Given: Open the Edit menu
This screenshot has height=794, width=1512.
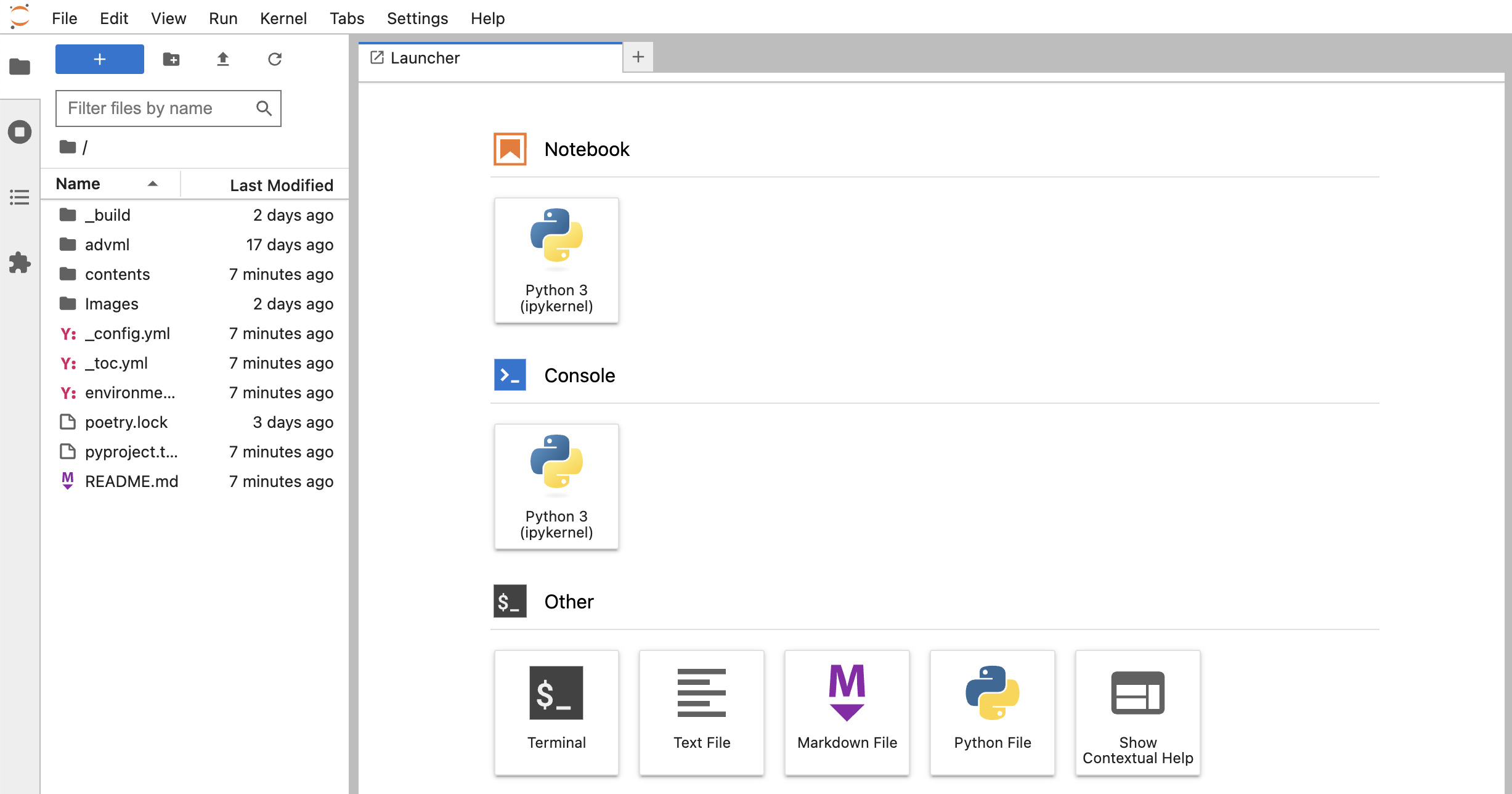Looking at the screenshot, I should point(114,18).
